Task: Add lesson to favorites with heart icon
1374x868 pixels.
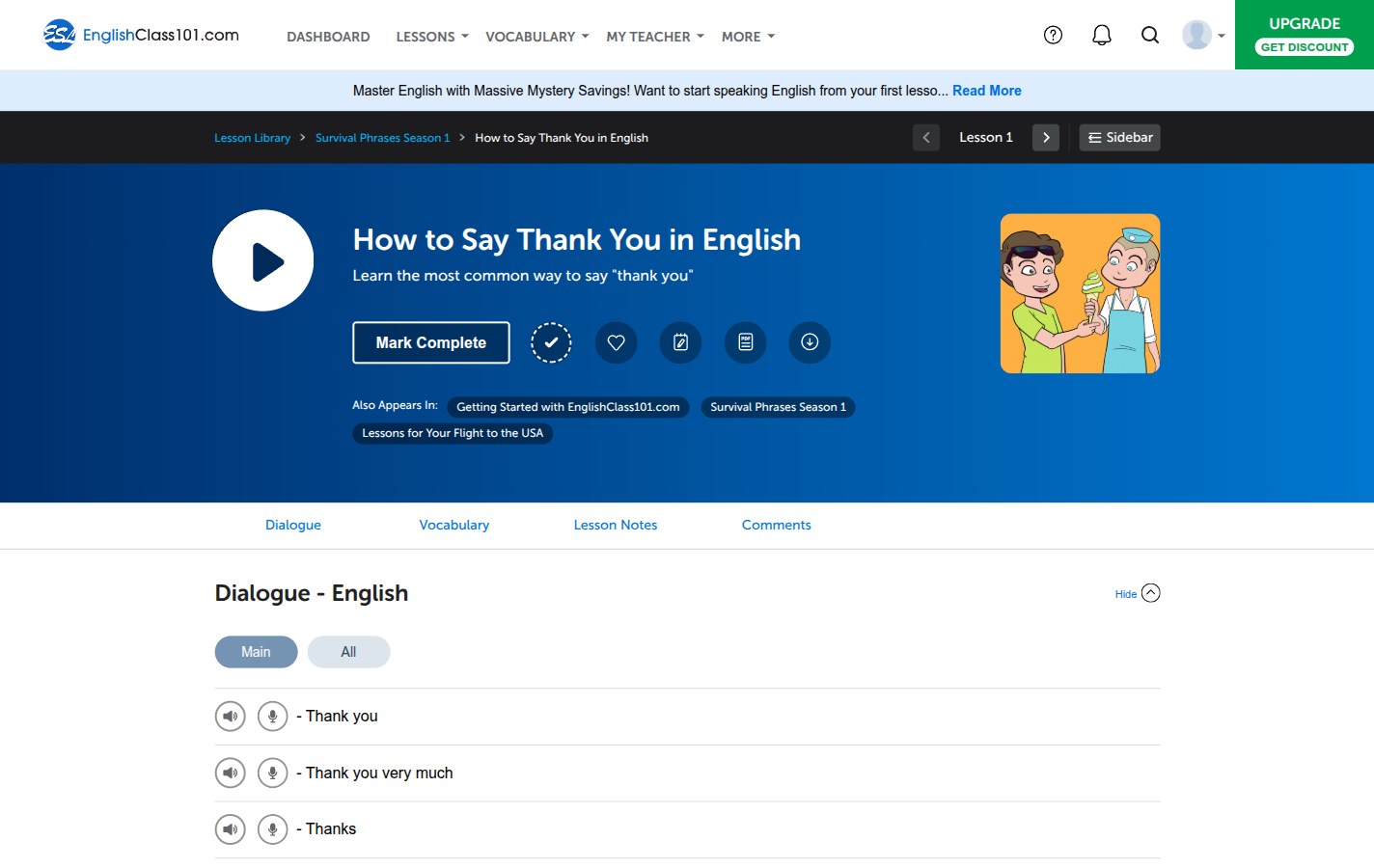Action: [616, 342]
